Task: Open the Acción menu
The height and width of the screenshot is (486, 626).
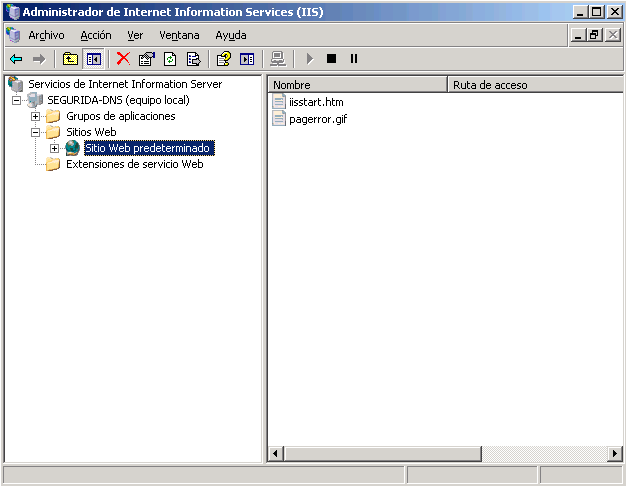Action: (96, 35)
